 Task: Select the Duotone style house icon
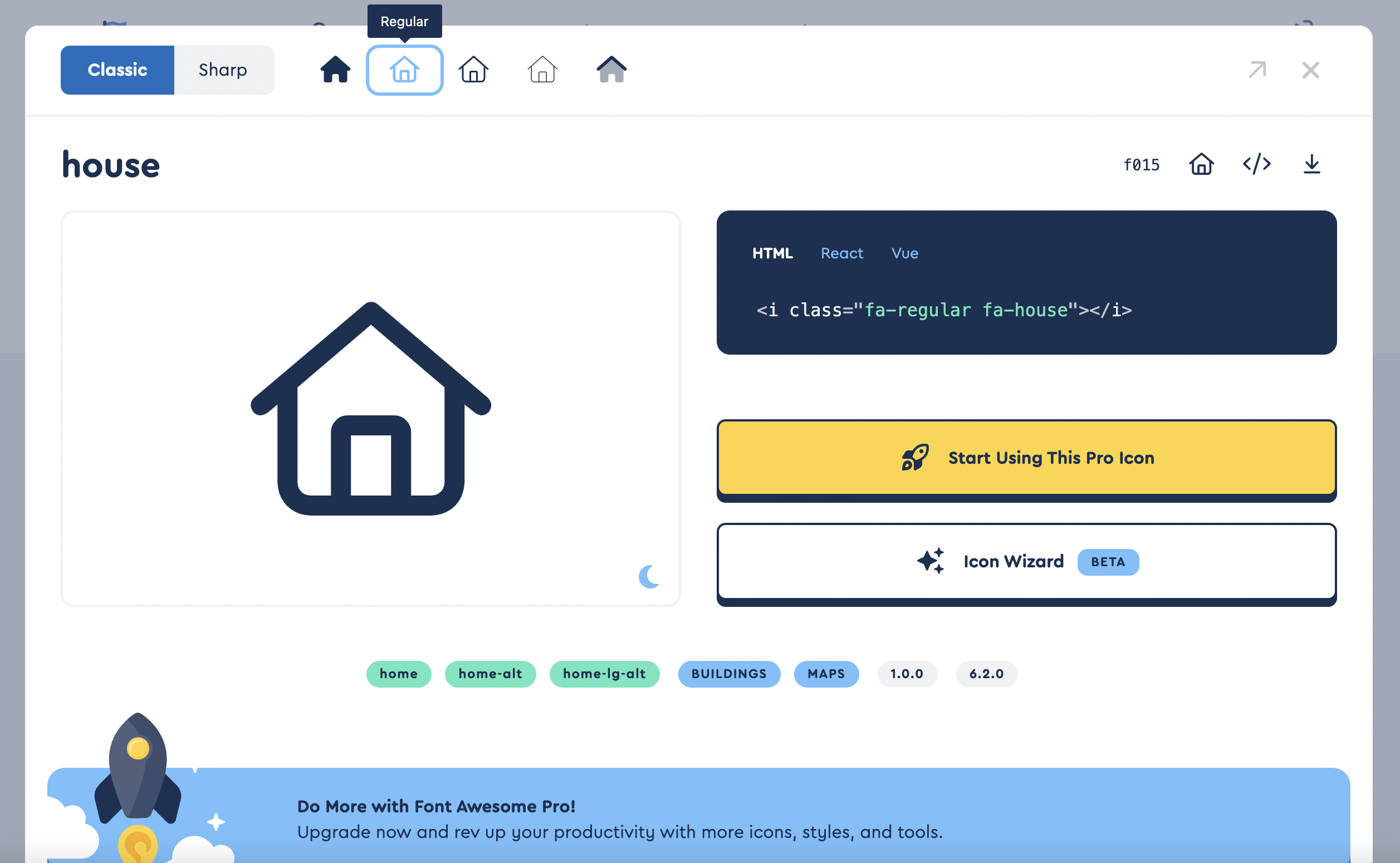click(611, 70)
